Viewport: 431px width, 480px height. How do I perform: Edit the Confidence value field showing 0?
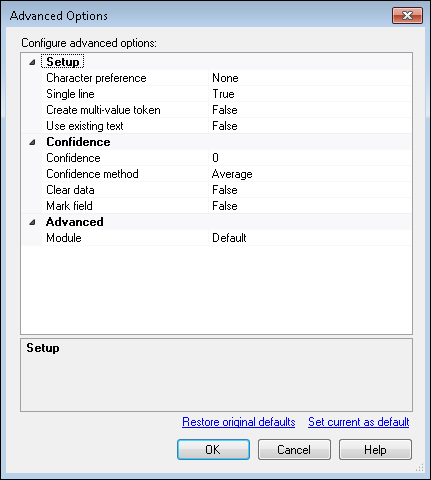(x=310, y=158)
